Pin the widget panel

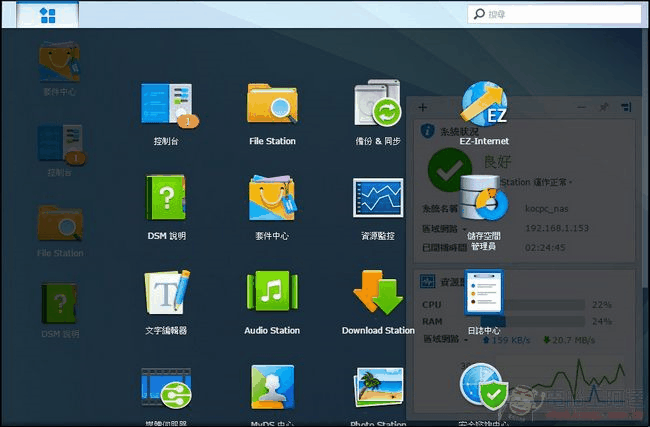pos(604,107)
